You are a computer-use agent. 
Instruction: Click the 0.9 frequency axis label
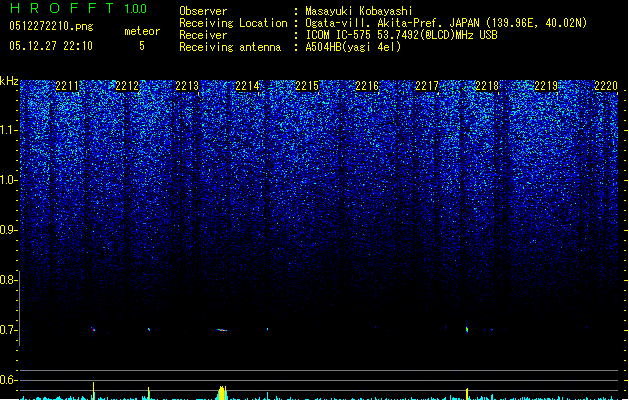click(x=8, y=230)
